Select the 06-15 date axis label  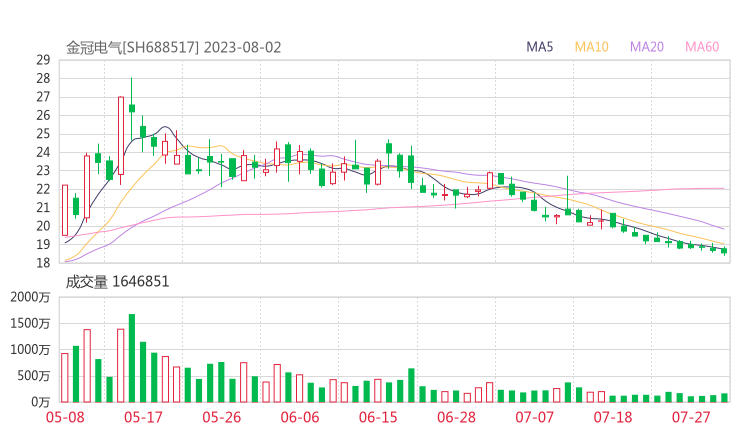(378, 417)
